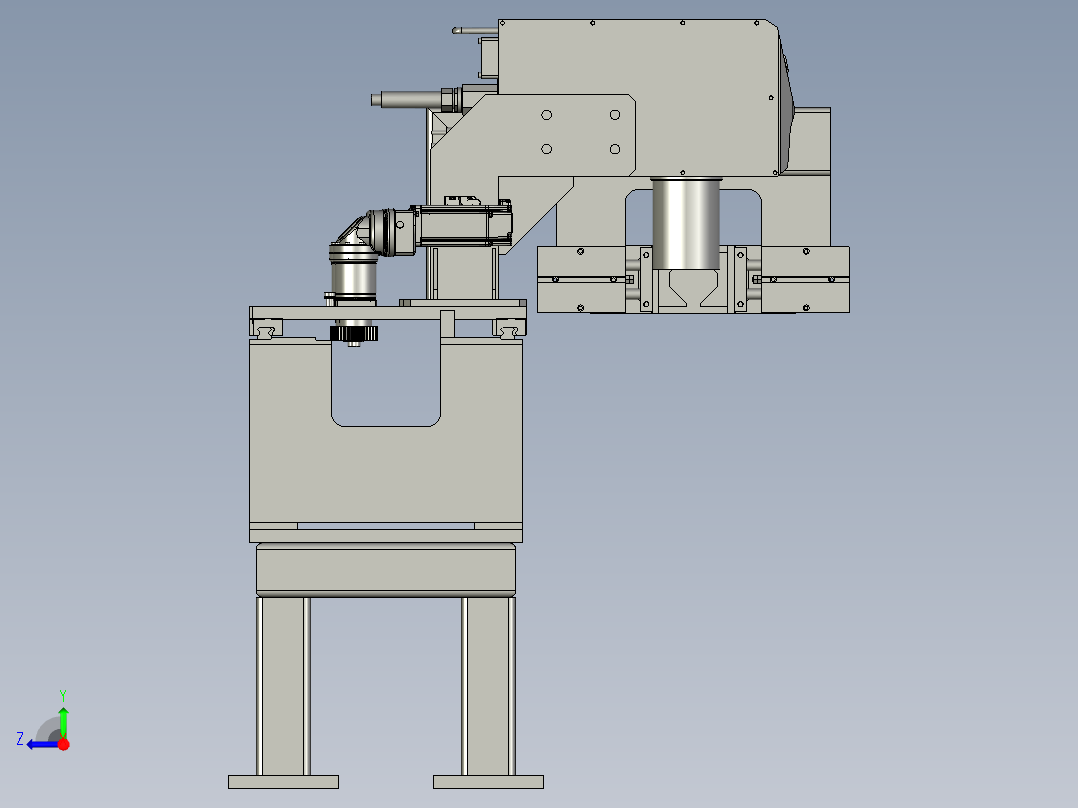Select the left gripper clamp block

point(581,279)
